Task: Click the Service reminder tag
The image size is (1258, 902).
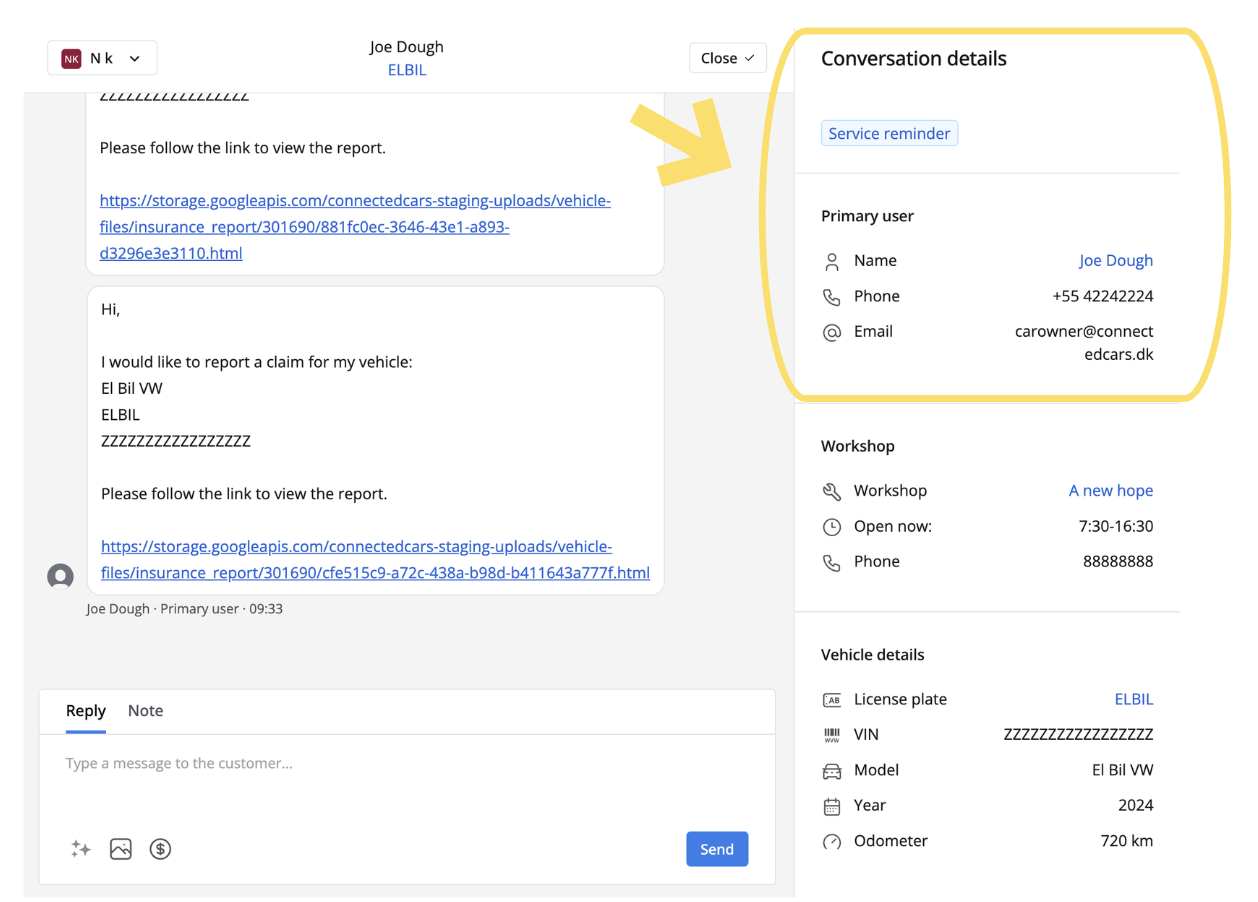Action: (x=889, y=134)
